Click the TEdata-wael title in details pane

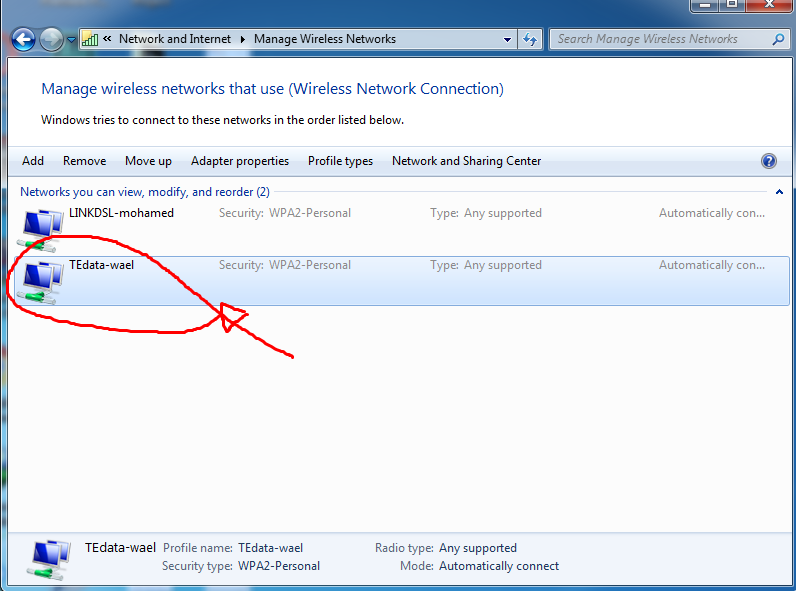click(x=120, y=548)
